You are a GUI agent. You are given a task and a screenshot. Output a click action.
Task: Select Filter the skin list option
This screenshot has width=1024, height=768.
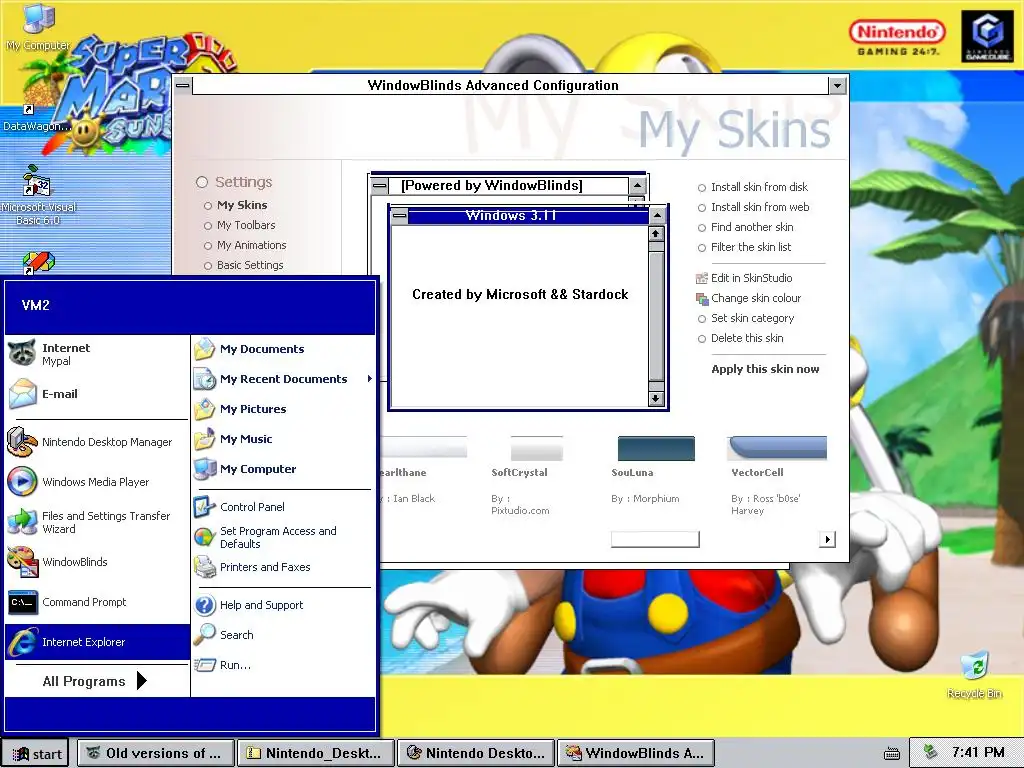tap(744, 248)
